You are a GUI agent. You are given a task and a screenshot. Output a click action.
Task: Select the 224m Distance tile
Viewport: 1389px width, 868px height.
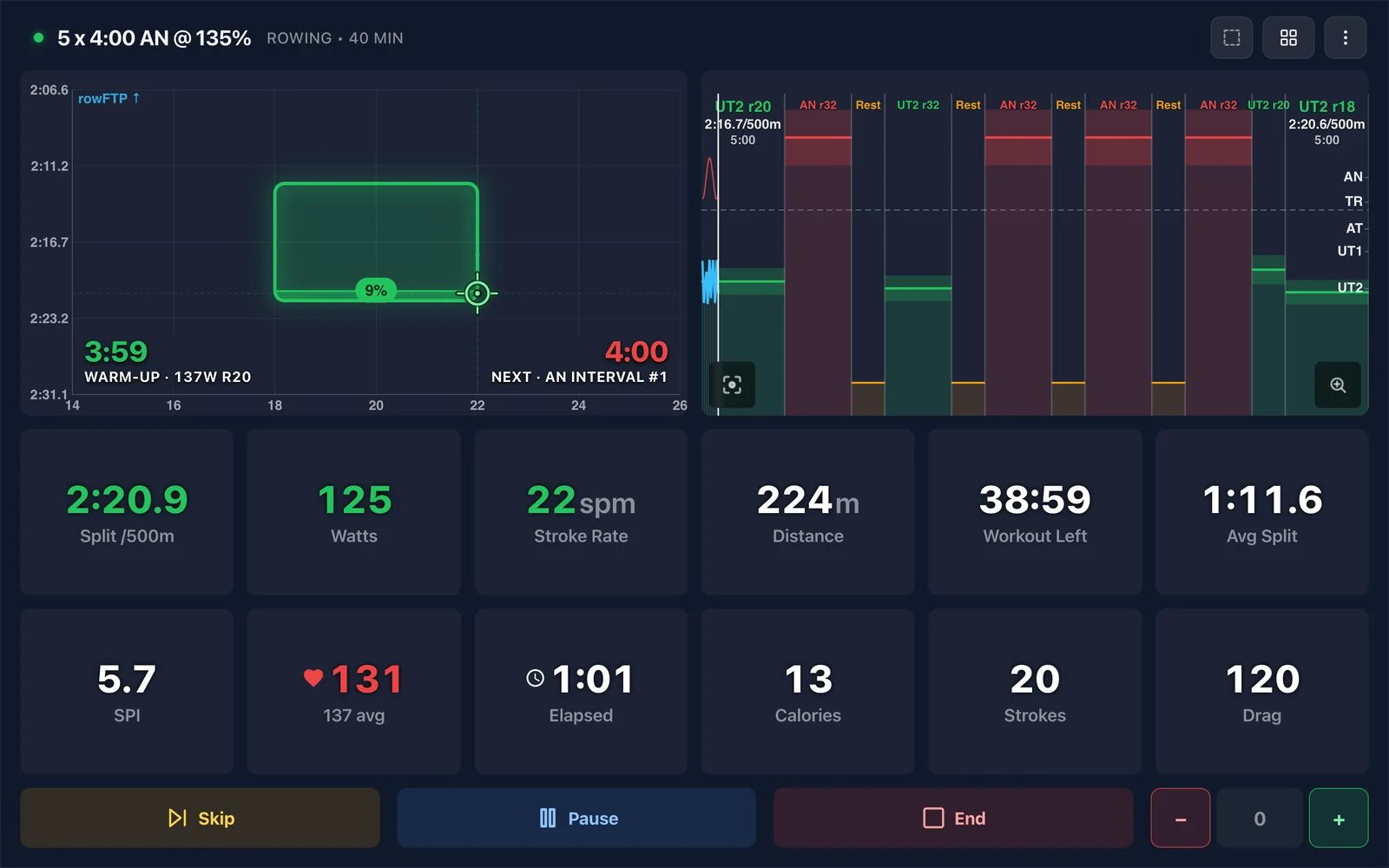point(807,512)
